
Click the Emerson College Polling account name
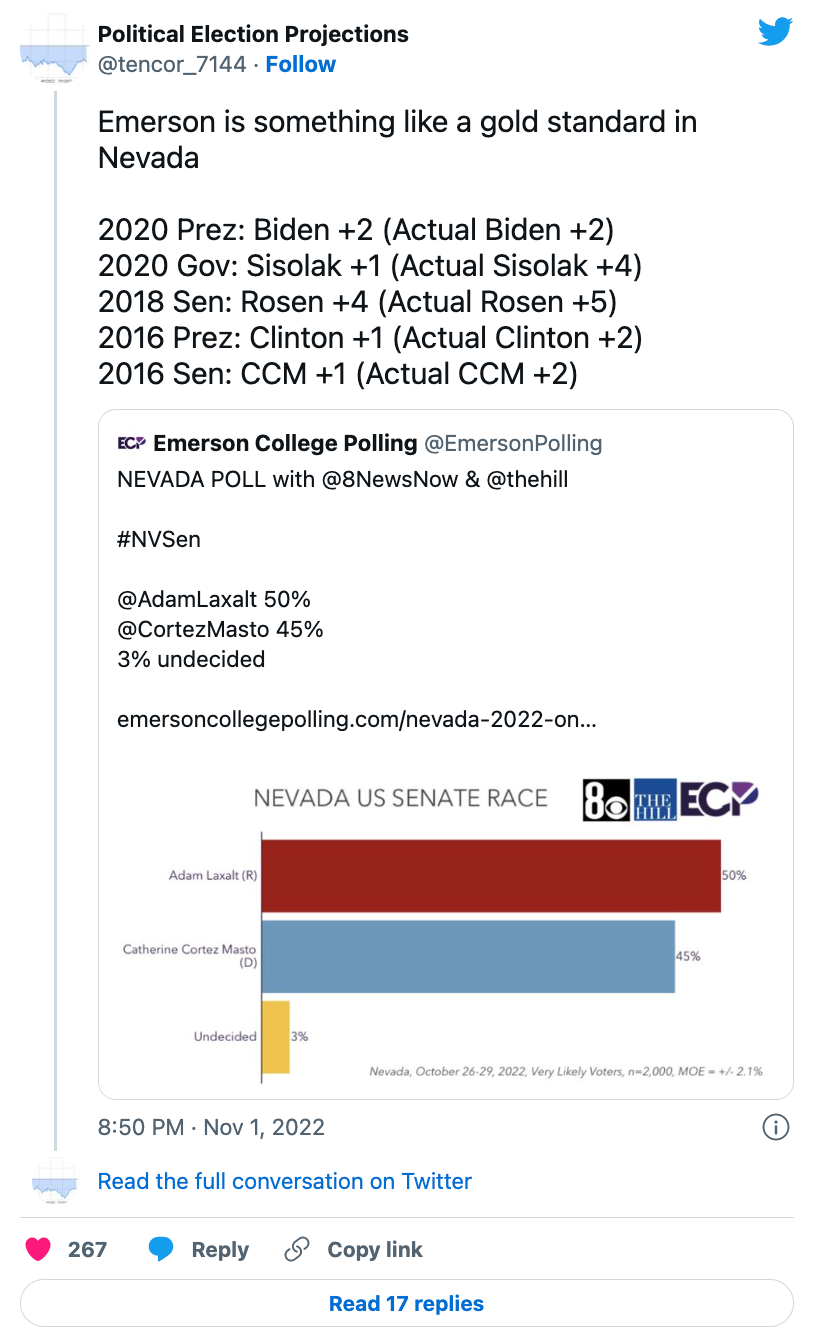click(x=285, y=443)
